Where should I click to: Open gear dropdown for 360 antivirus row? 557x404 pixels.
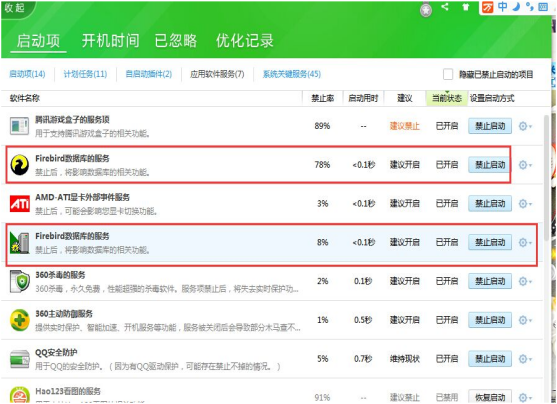pos(525,281)
